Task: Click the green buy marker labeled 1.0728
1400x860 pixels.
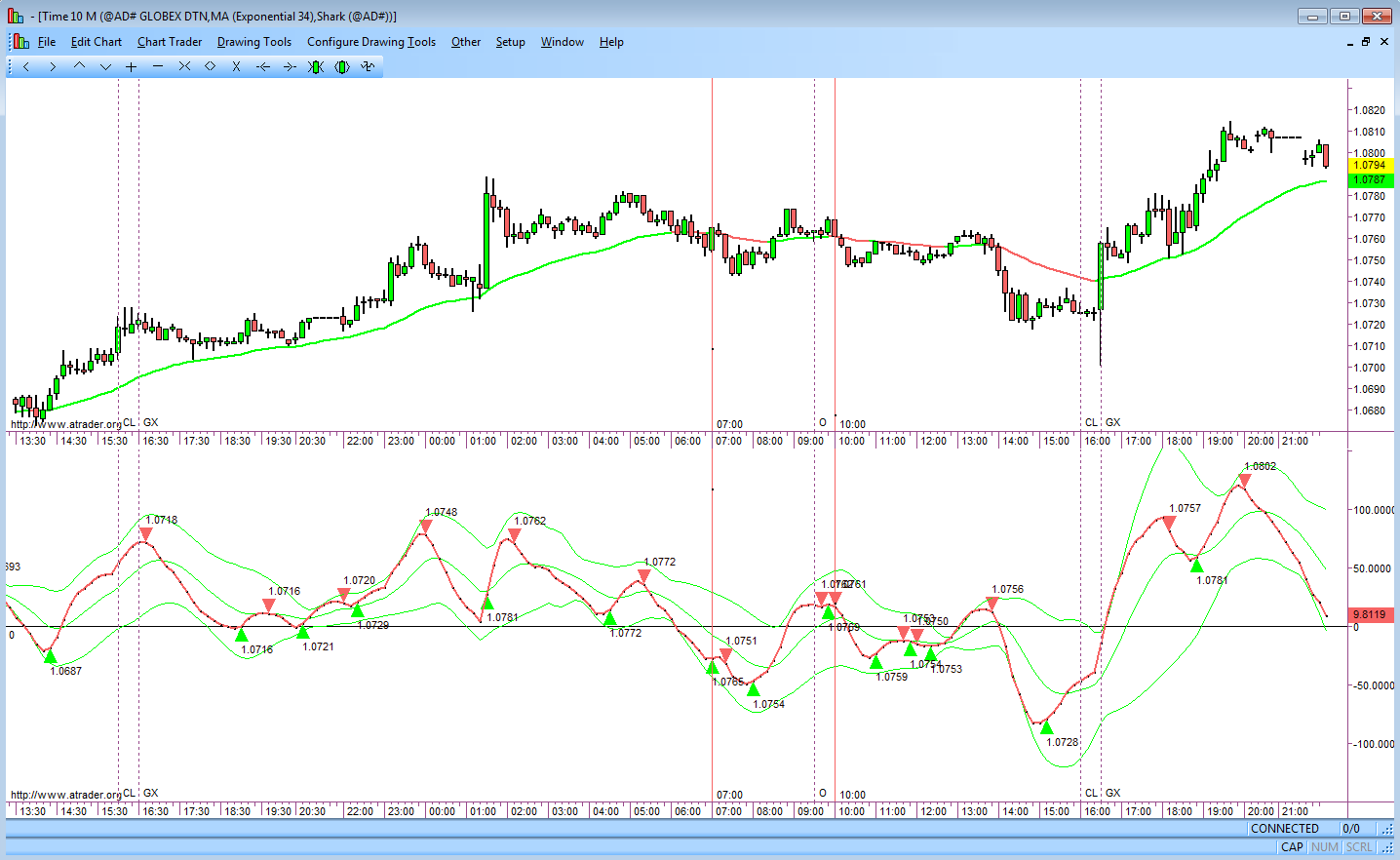Action: click(1047, 727)
